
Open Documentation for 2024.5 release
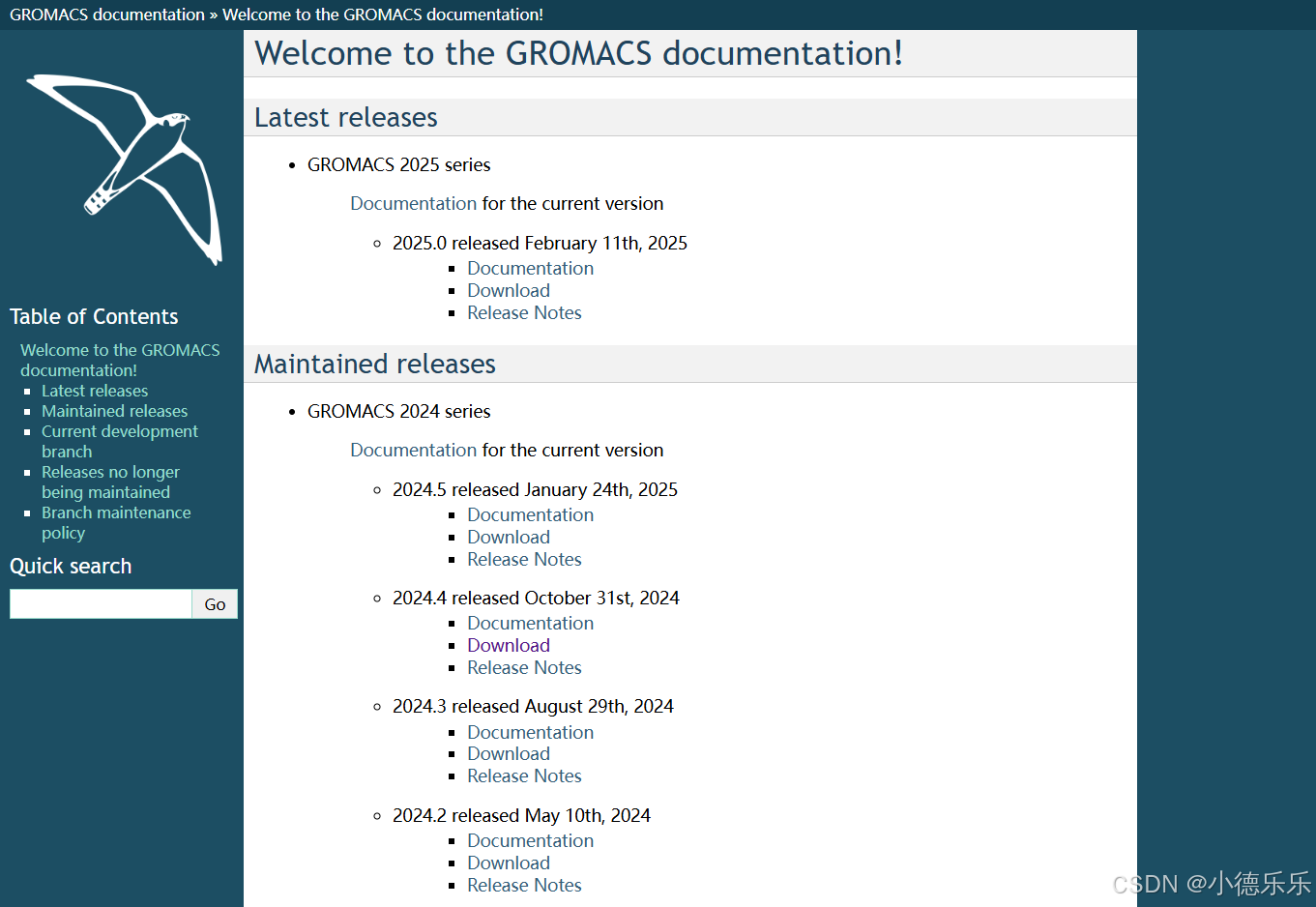[530, 514]
